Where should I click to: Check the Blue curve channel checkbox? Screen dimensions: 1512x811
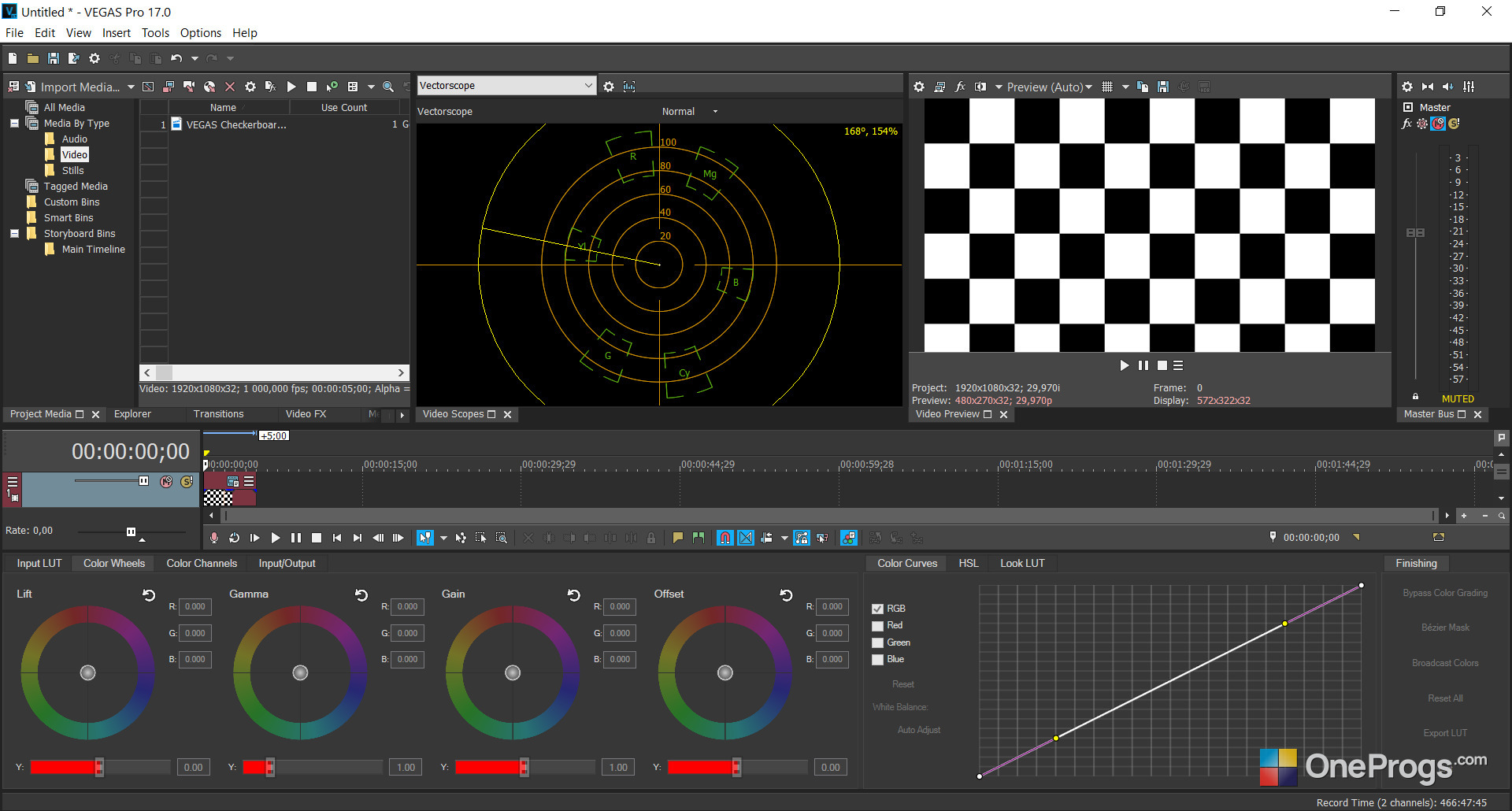(877, 660)
